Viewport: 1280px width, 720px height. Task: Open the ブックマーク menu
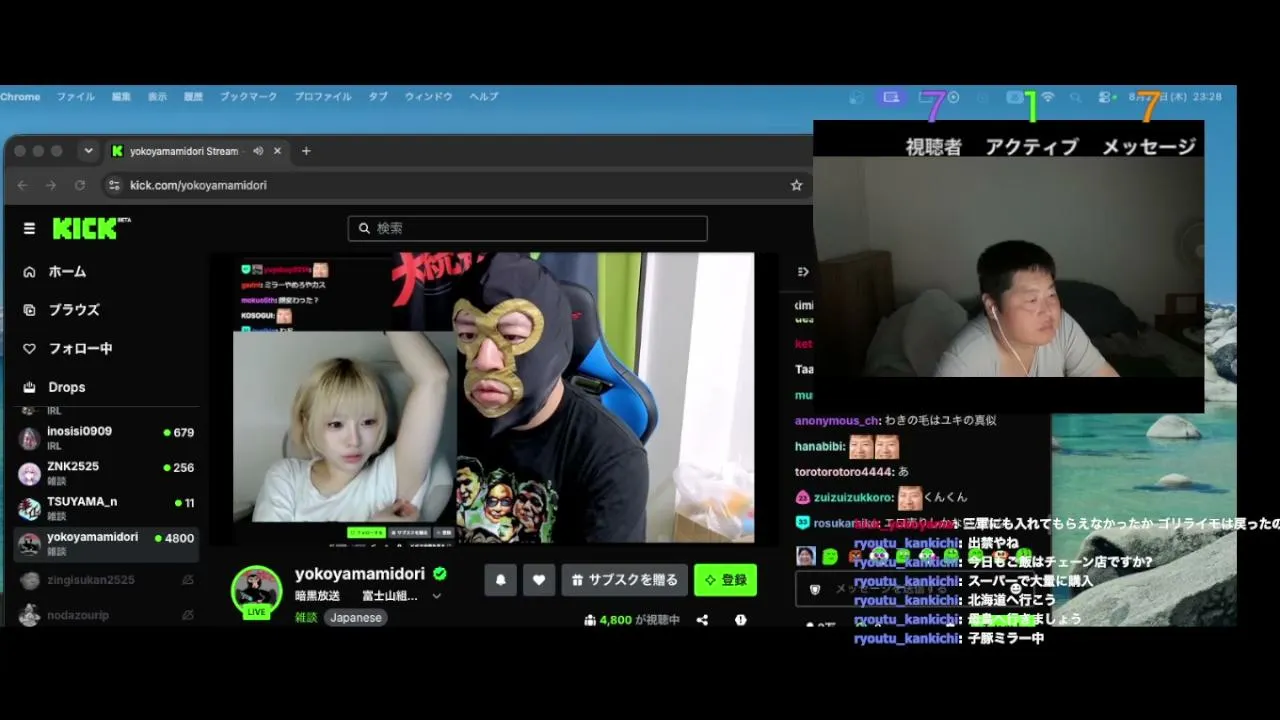coord(248,97)
